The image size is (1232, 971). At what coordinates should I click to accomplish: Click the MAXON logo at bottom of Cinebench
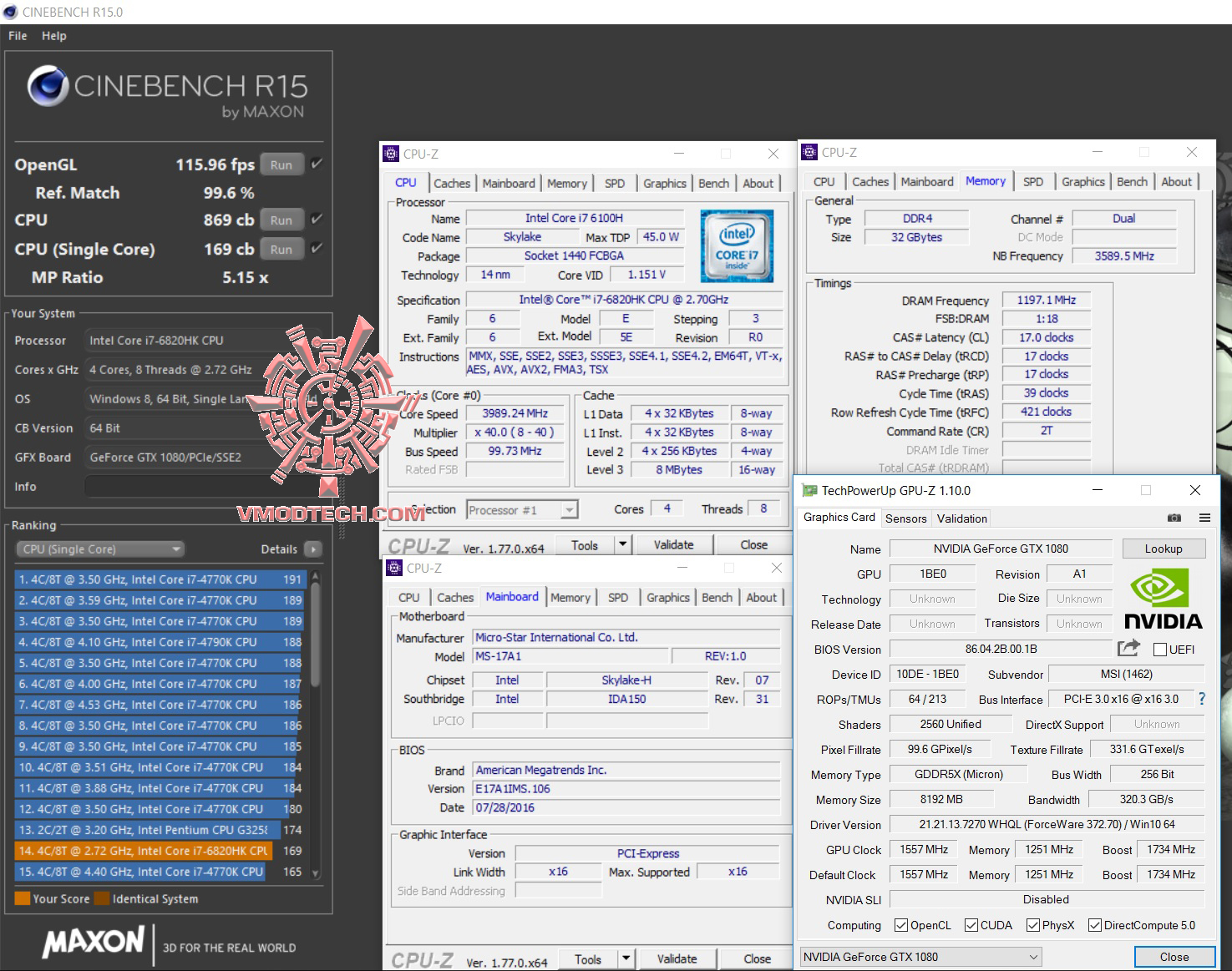click(x=94, y=943)
